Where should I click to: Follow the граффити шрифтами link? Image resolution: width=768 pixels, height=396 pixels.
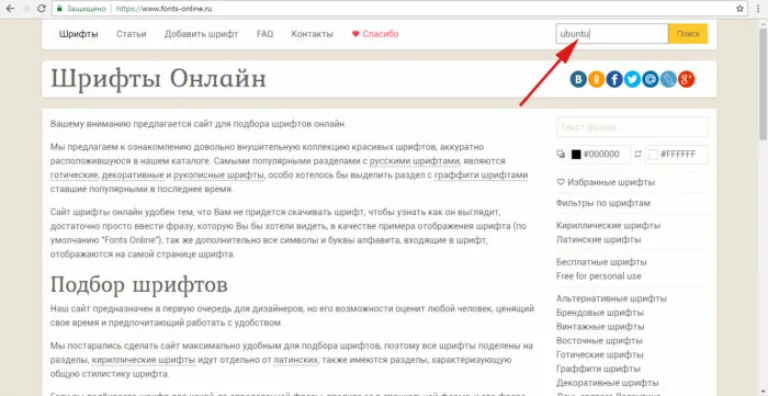480,175
